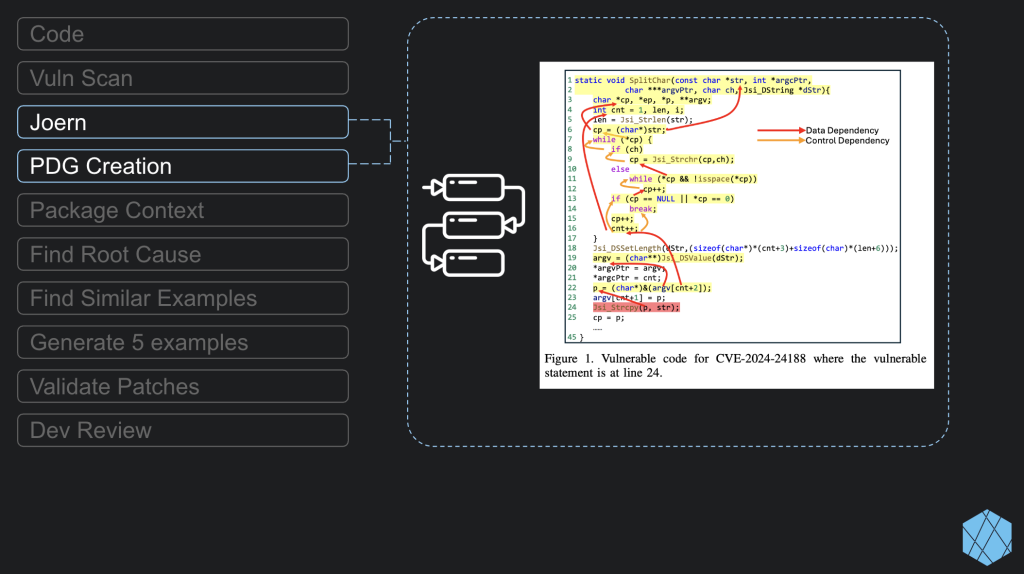Click 'p = (char*)&(argv[cnt+2]);' line
Screen dimensions: 1024x574
652,288
